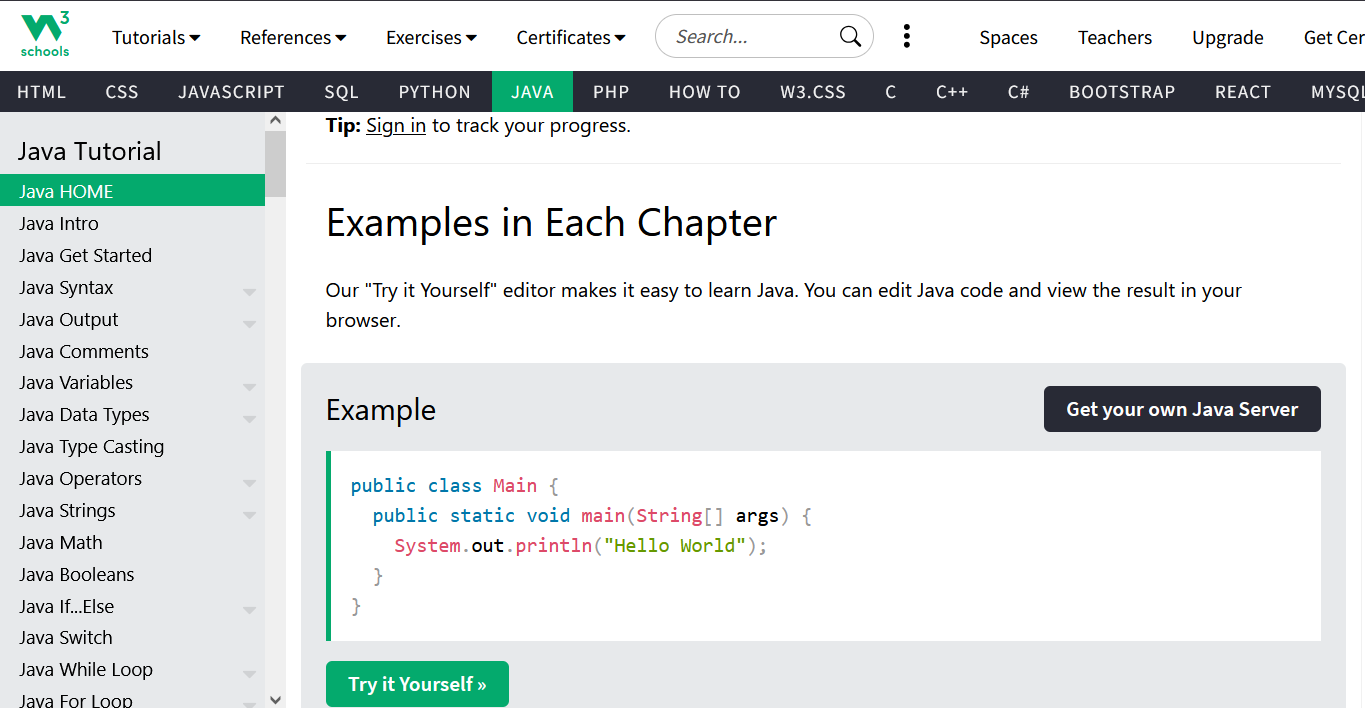Open the Exercises dropdown

431,38
